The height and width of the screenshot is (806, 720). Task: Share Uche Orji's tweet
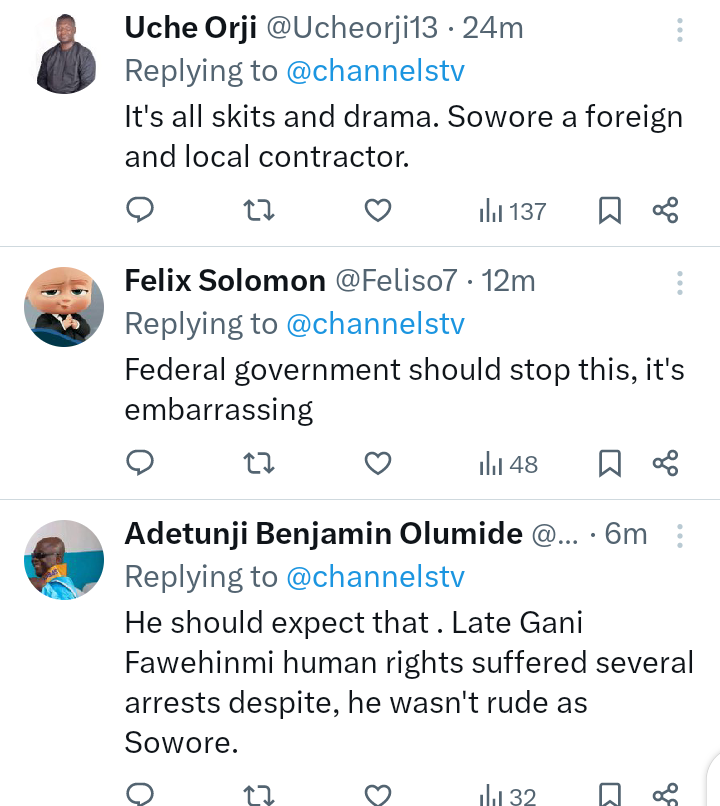pos(666,210)
